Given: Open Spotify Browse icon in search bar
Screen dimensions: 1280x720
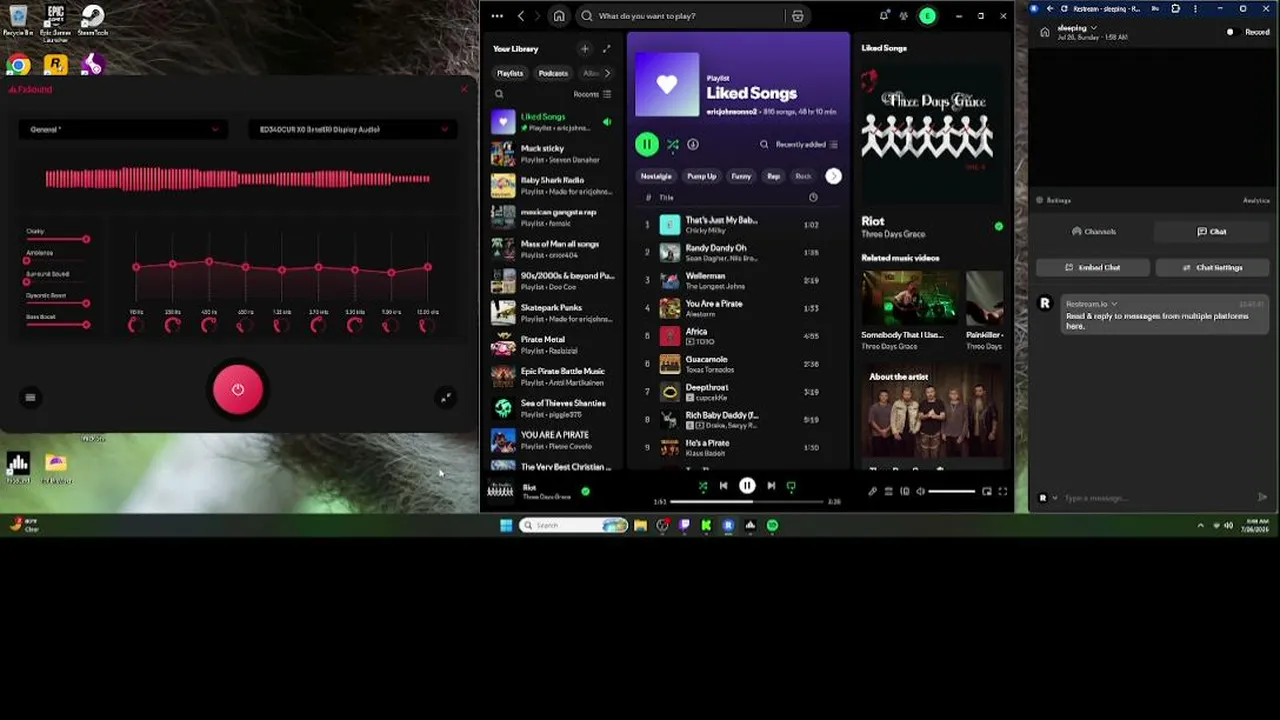Looking at the screenshot, I should coord(797,16).
